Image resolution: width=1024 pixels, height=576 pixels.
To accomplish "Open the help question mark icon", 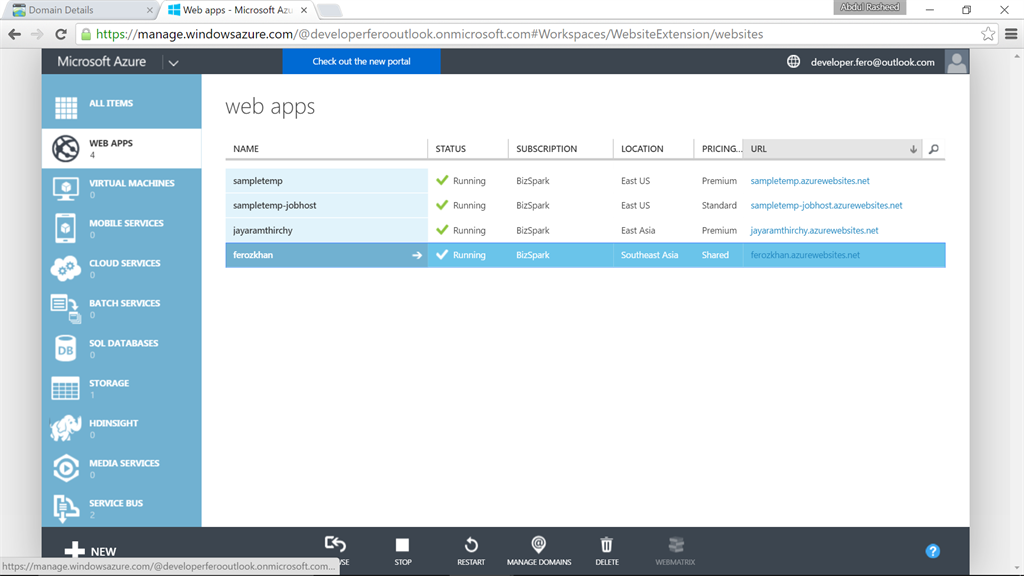I will point(933,551).
